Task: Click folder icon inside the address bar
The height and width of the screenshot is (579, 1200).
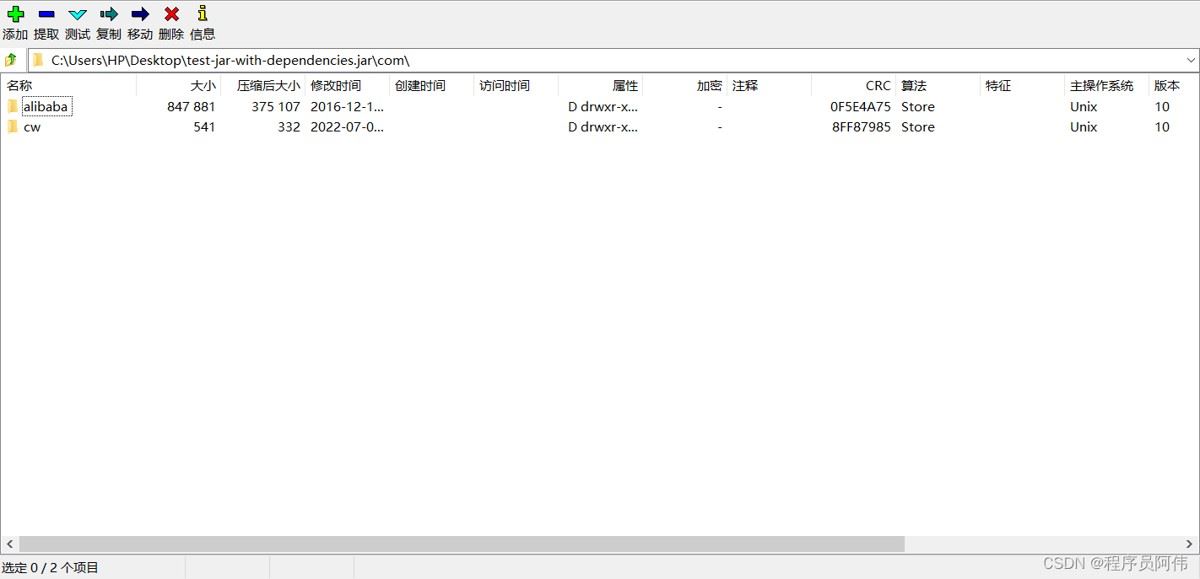Action: point(38,60)
